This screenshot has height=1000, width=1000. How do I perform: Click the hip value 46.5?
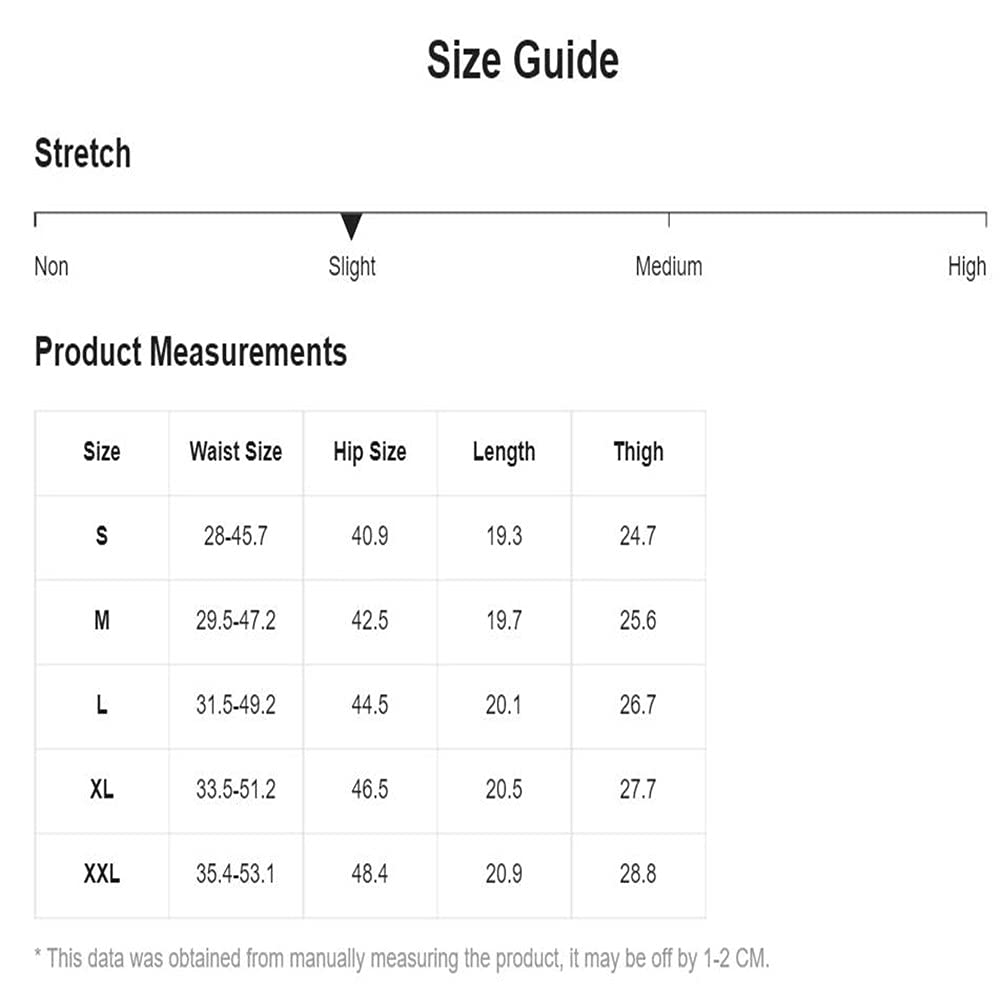tap(370, 790)
